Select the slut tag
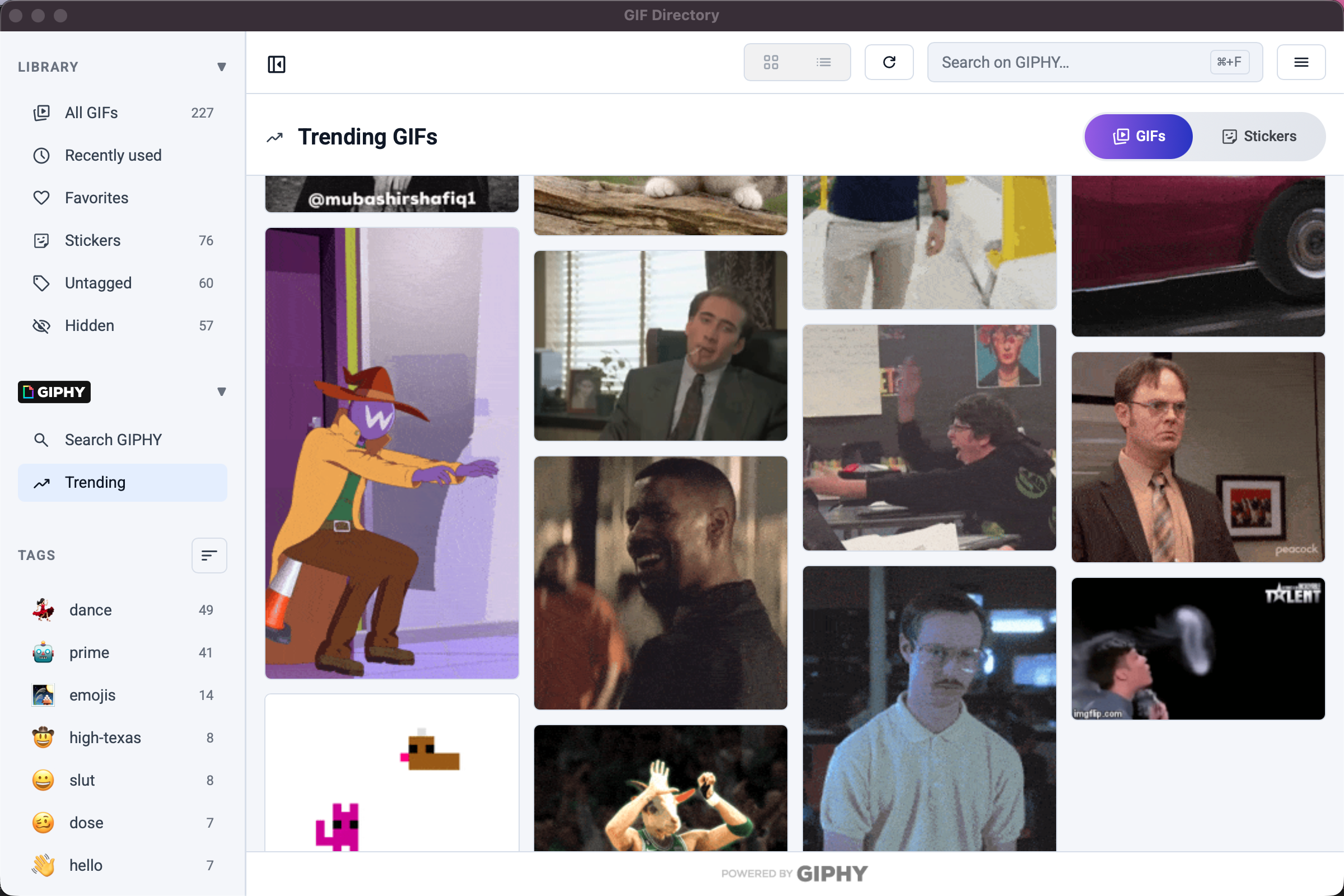The height and width of the screenshot is (896, 1344). pyautogui.click(x=123, y=780)
